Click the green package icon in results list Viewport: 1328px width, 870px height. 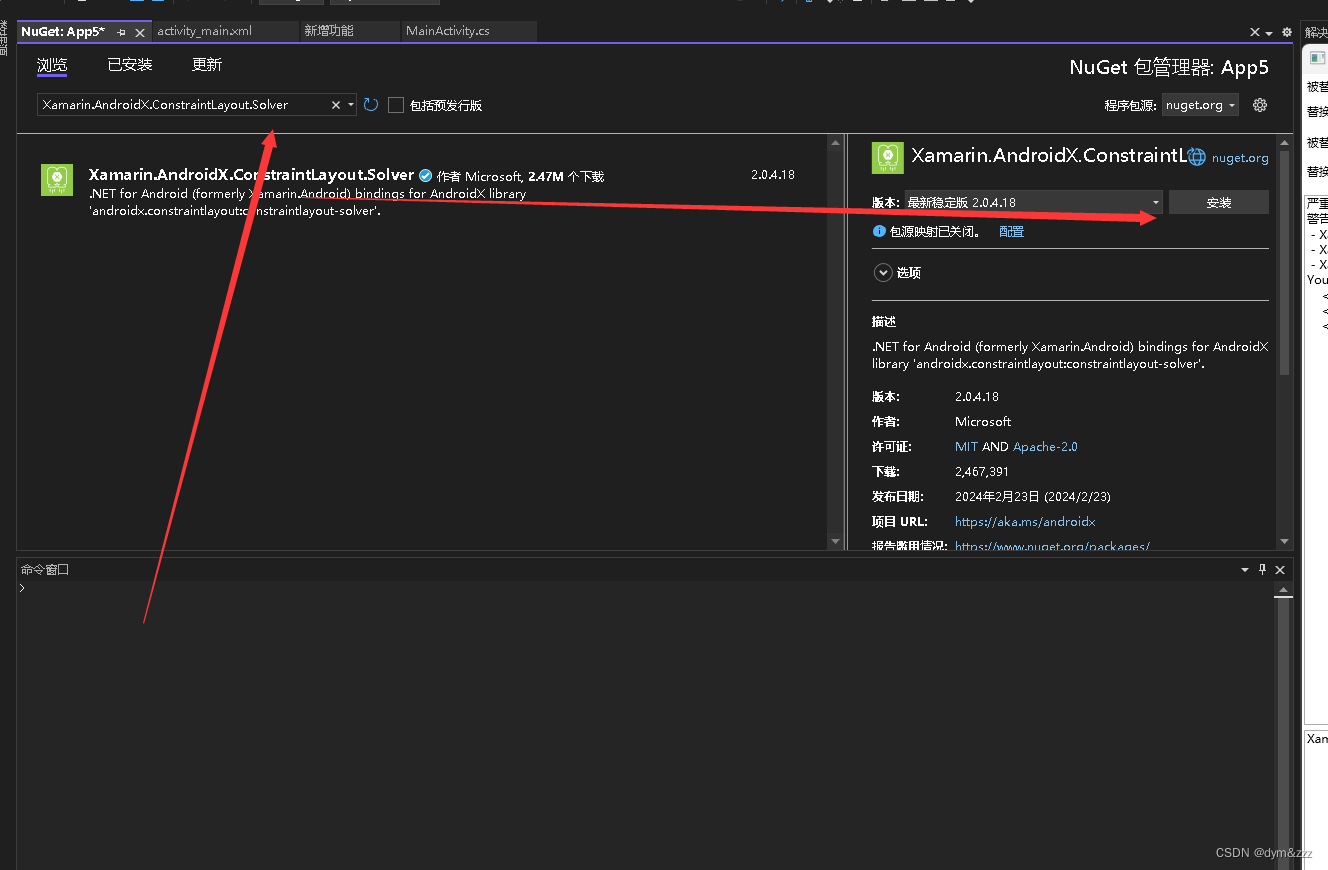(x=57, y=180)
